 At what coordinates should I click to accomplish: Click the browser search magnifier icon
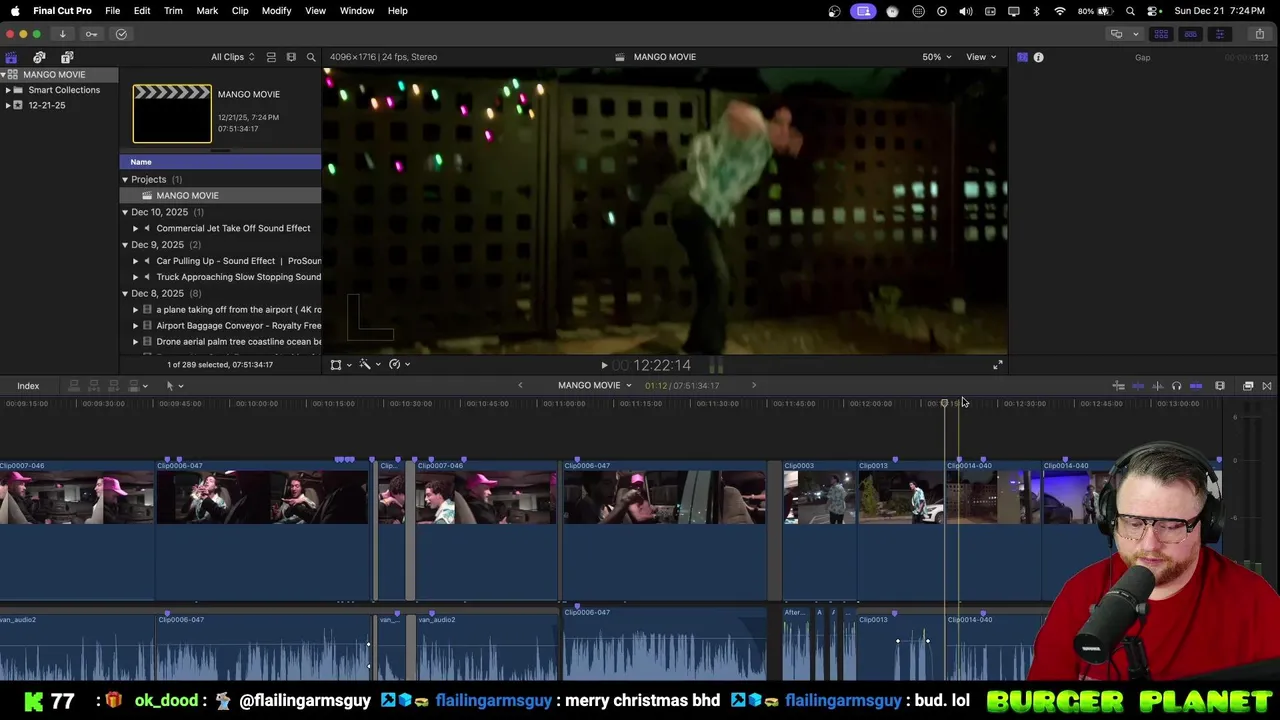click(x=311, y=57)
